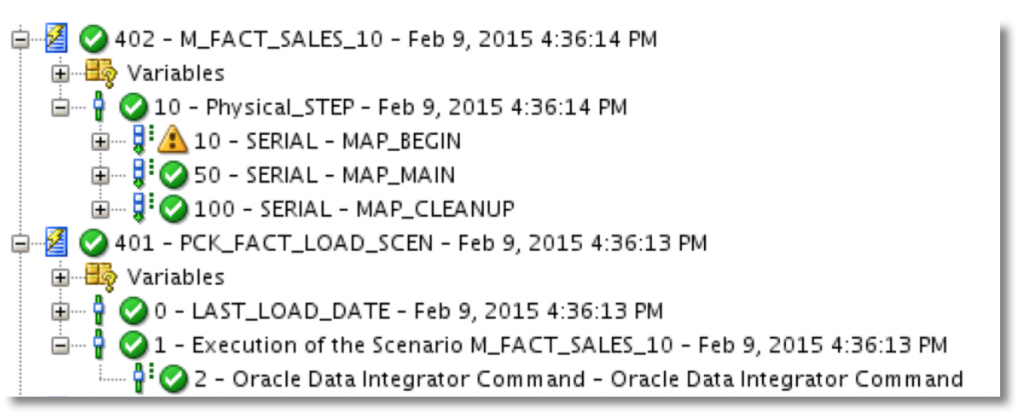Image resolution: width=1024 pixels, height=418 pixels.
Task: Collapse the 401 PCK_FACT_LOAD_SCEN session node
Action: pos(20,244)
